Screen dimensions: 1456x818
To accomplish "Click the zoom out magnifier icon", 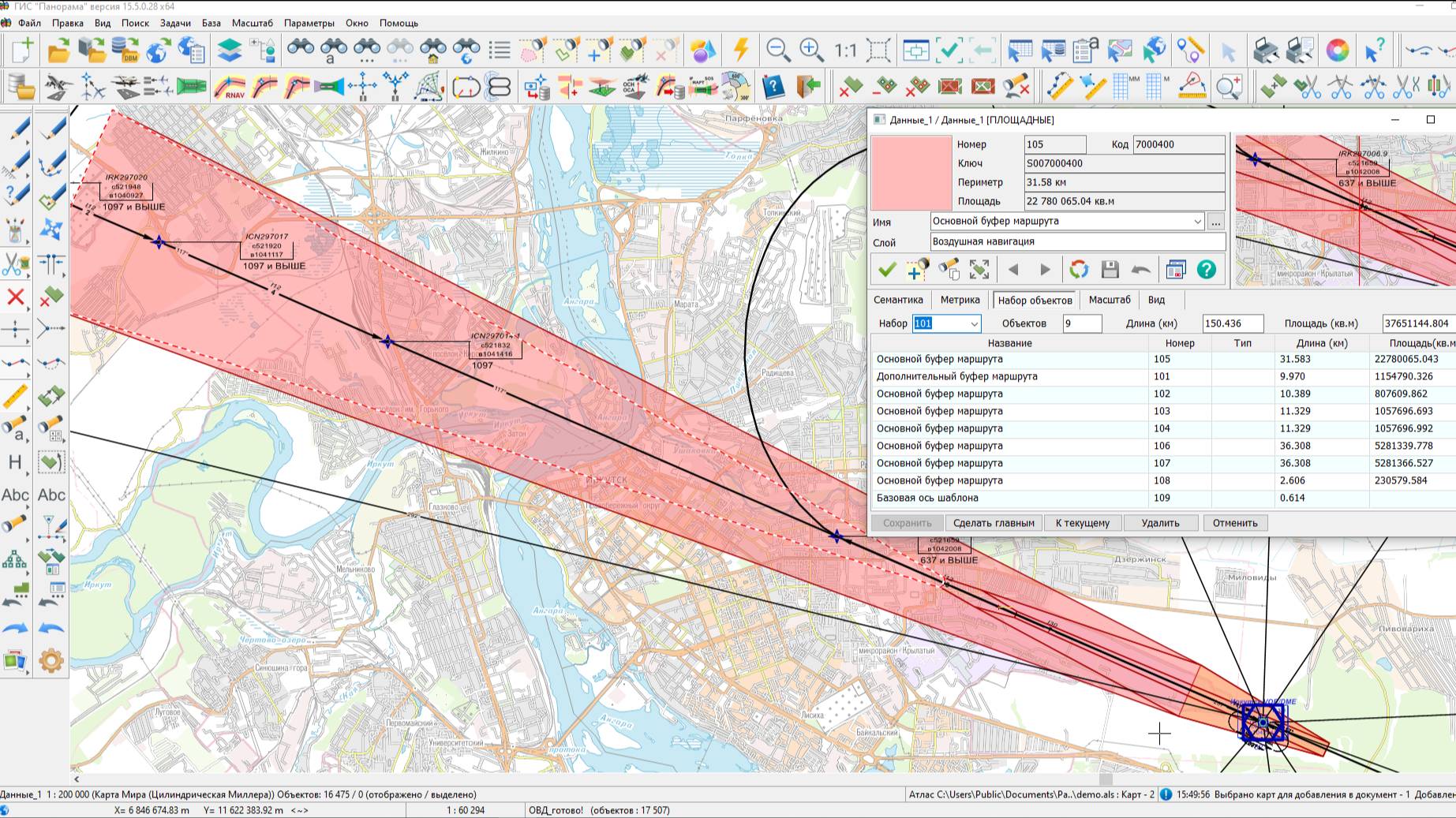I will (x=778, y=50).
